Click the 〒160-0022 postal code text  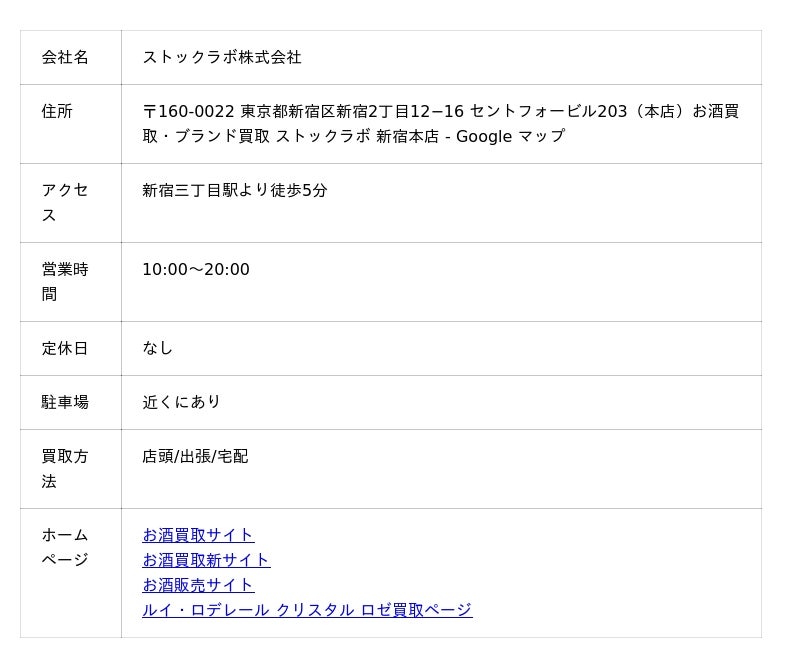[x=188, y=112]
